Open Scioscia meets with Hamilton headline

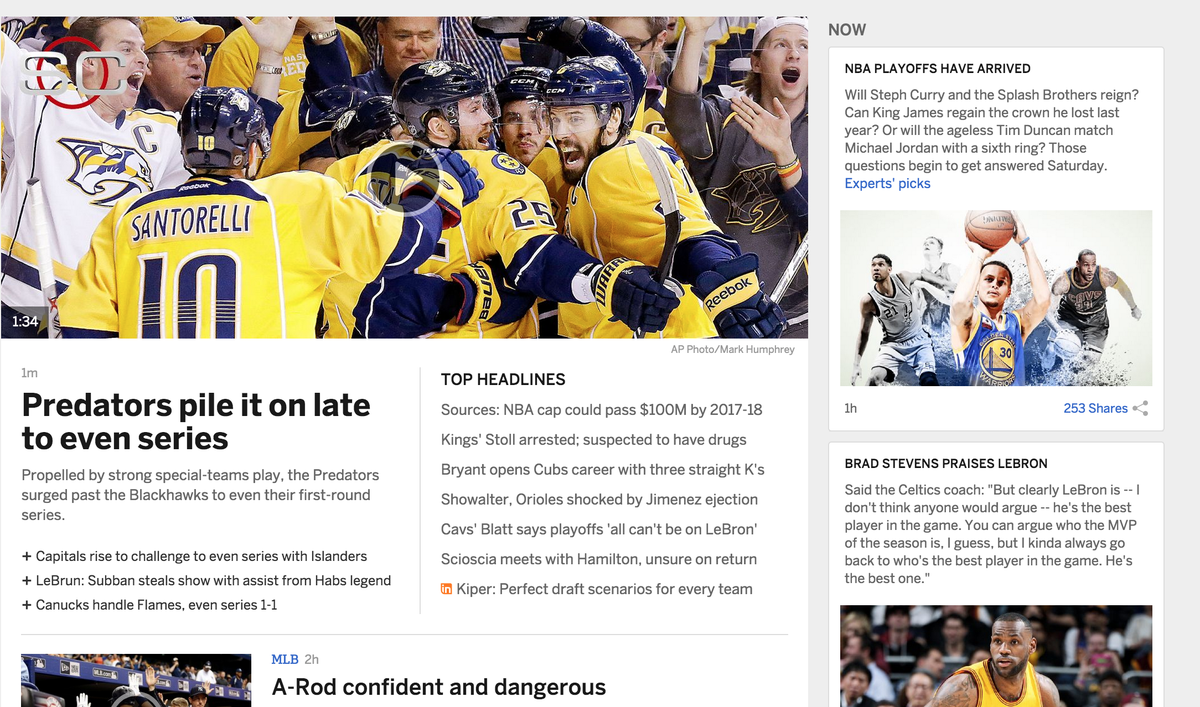coord(599,559)
